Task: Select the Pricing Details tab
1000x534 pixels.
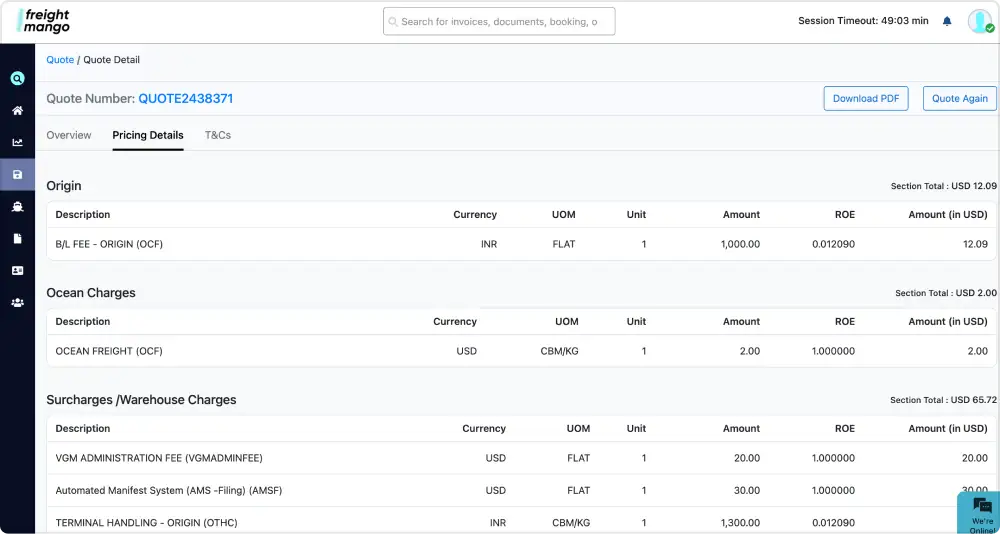Action: coord(148,135)
